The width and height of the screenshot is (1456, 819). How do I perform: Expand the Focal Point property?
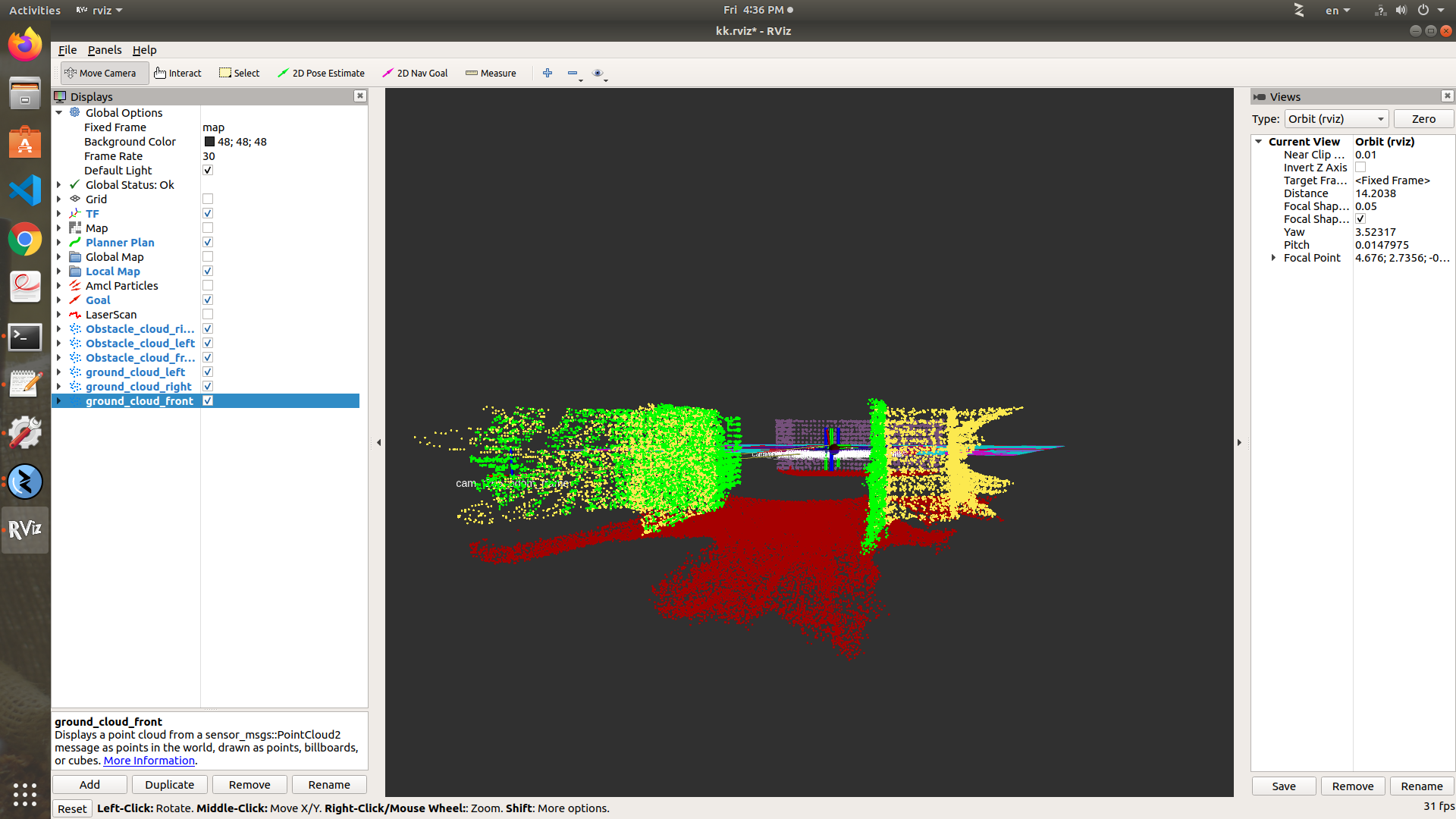(x=1273, y=258)
